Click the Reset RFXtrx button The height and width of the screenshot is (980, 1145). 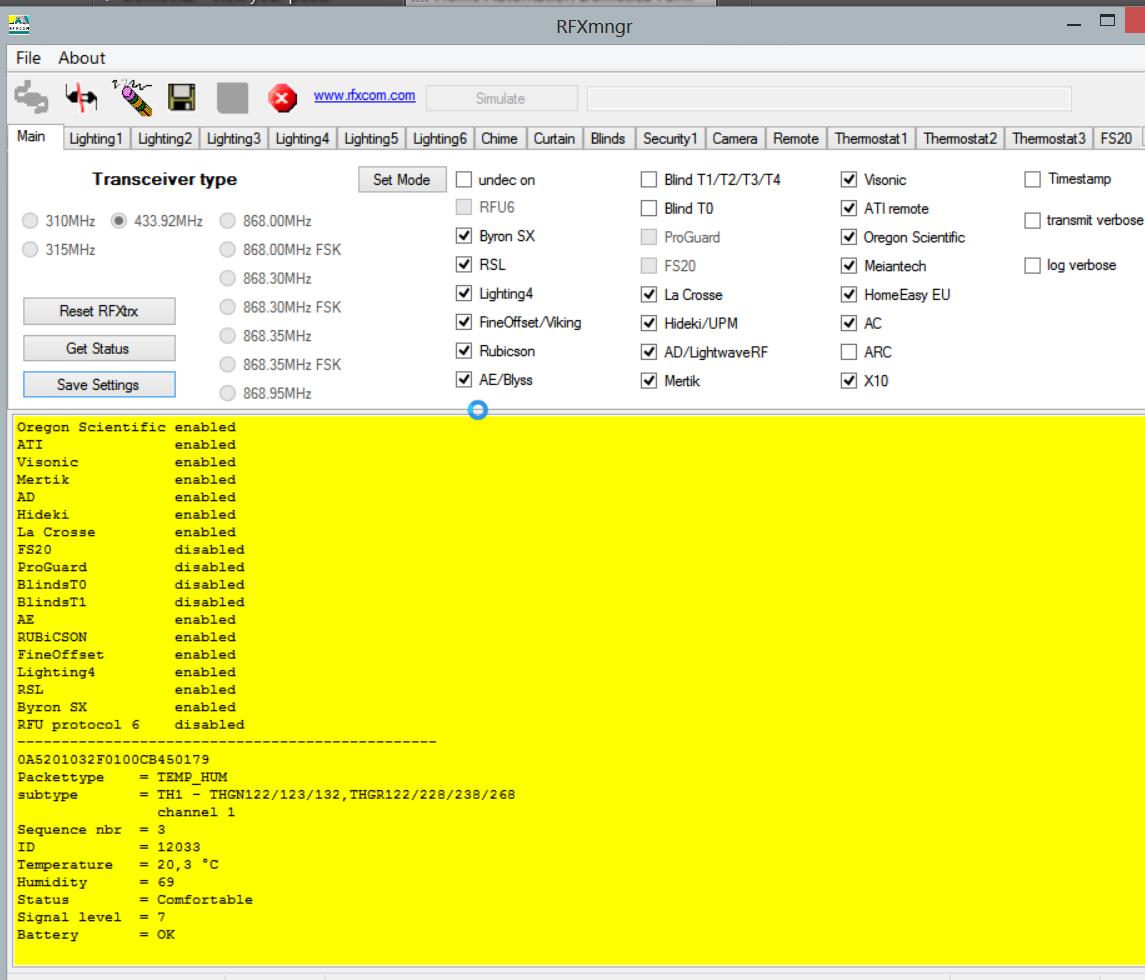coord(99,311)
